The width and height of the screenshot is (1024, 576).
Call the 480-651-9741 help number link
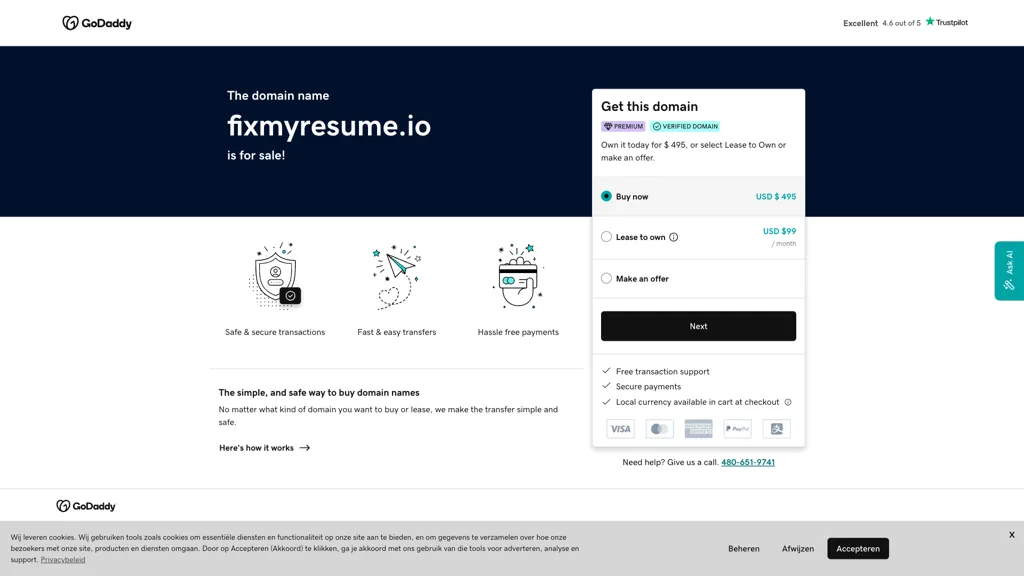(x=747, y=462)
